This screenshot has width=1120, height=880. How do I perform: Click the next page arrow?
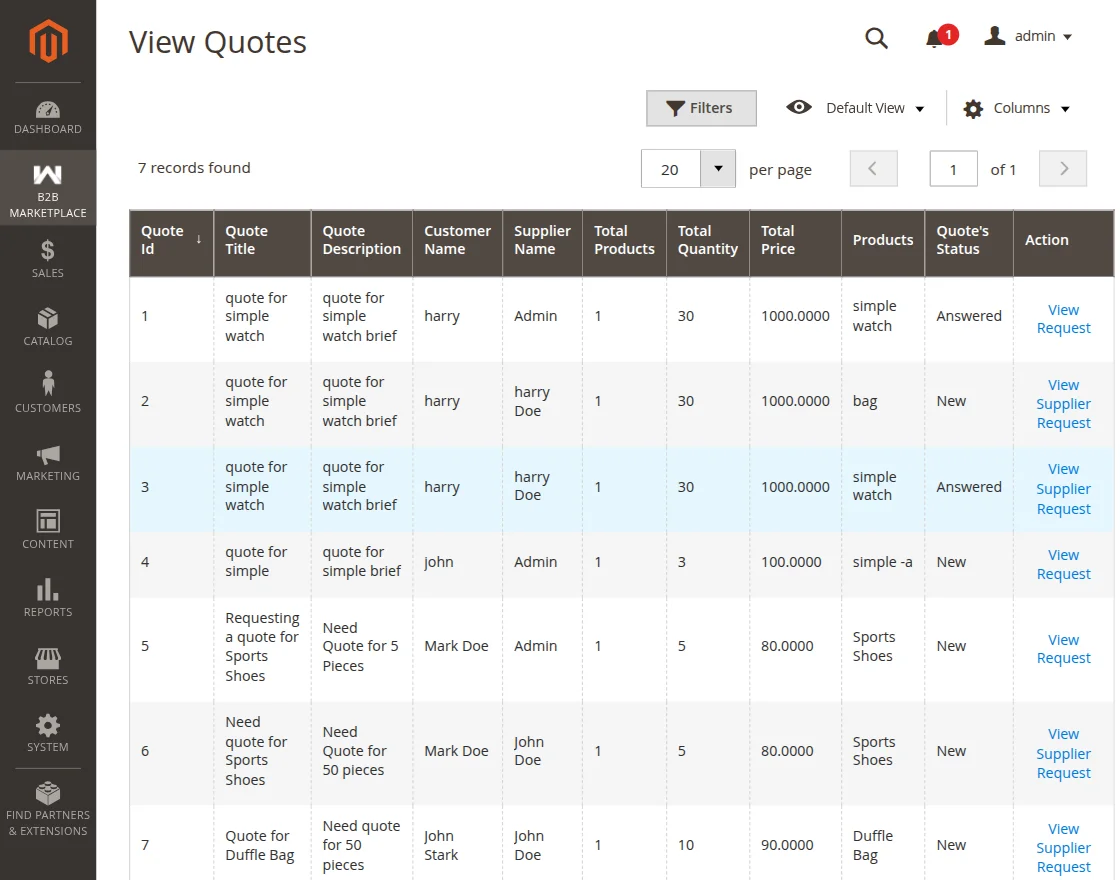click(x=1062, y=169)
